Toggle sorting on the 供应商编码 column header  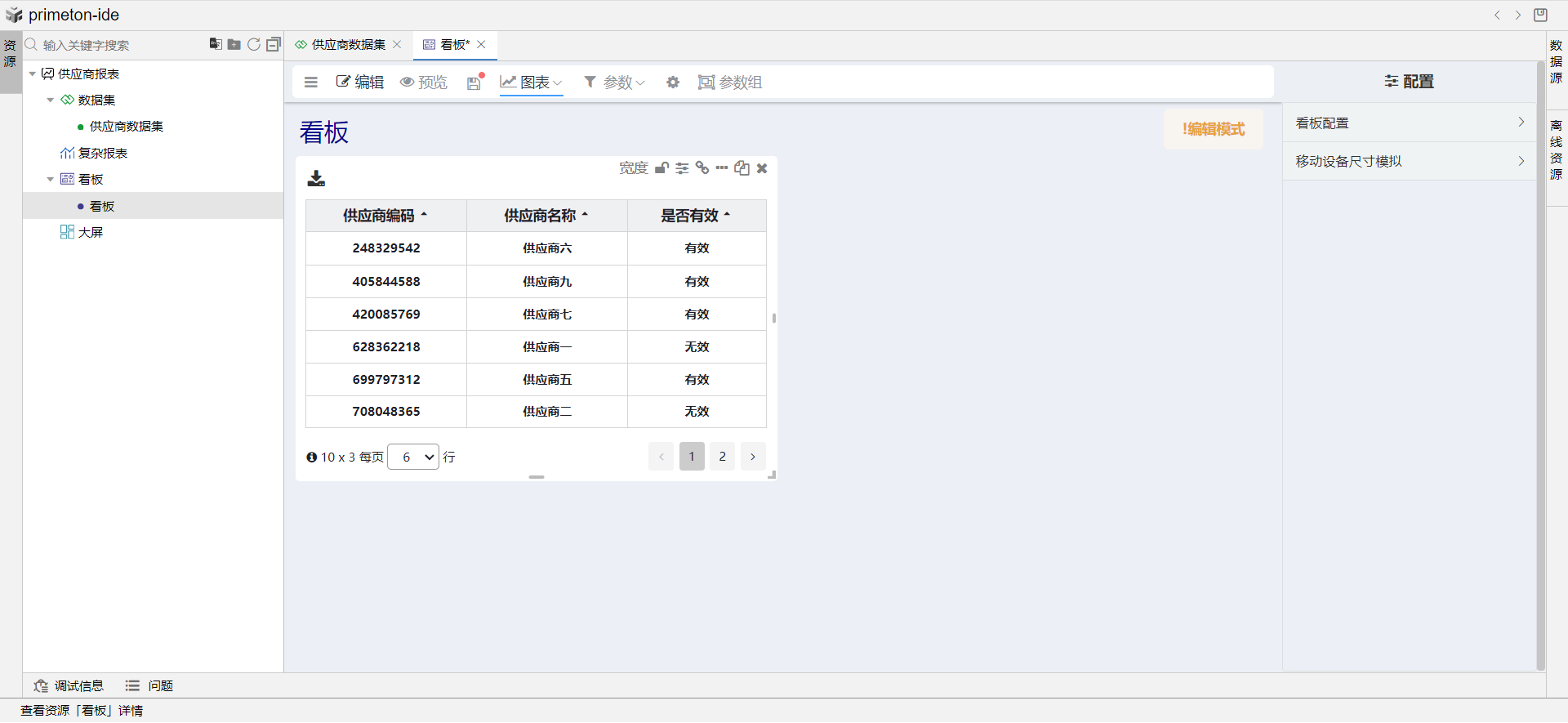pyautogui.click(x=385, y=216)
